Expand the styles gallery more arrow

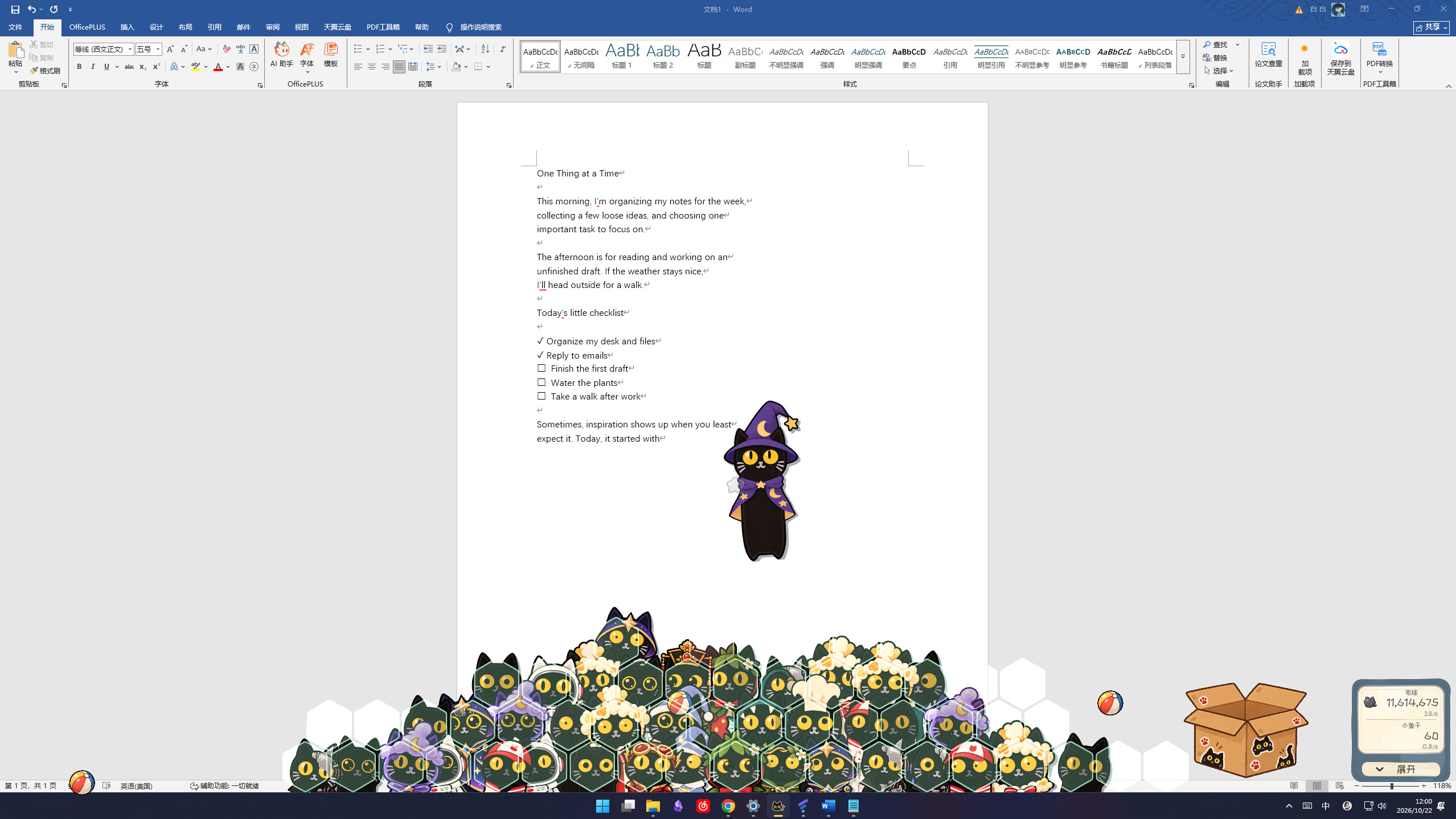(x=1183, y=57)
